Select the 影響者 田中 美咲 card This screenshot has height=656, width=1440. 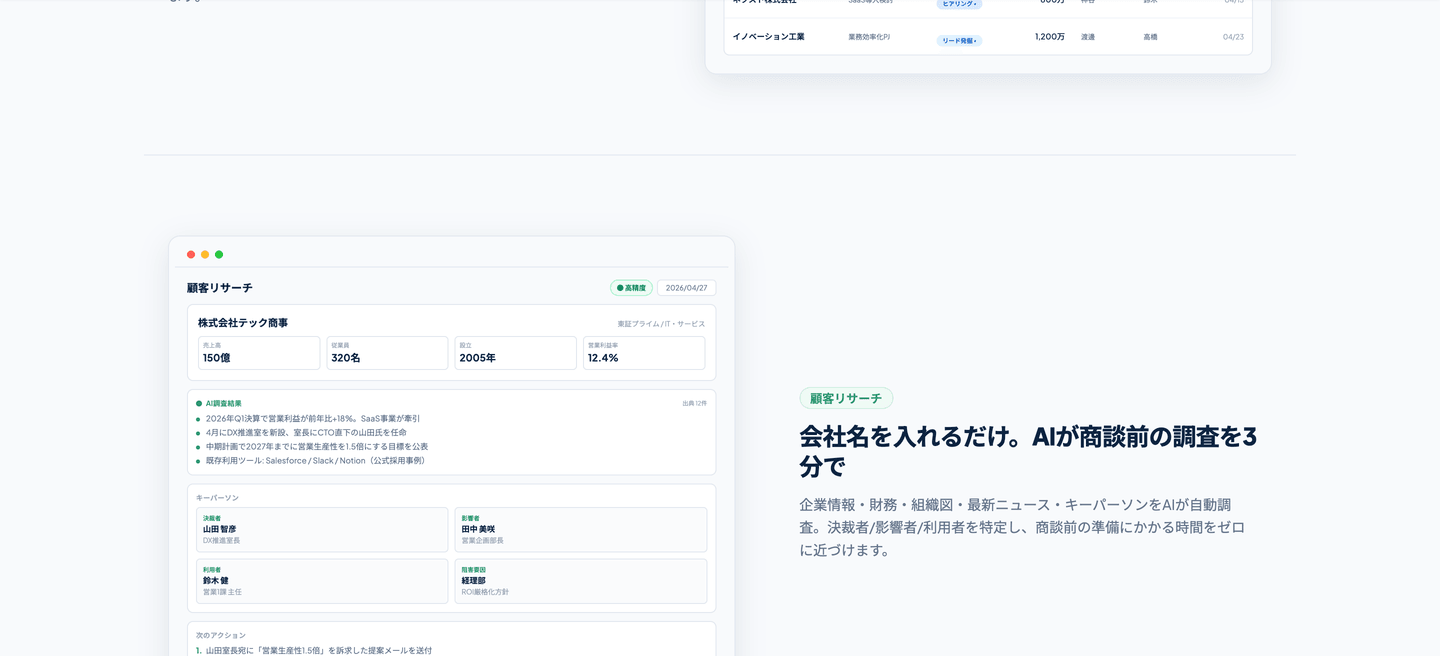click(x=580, y=530)
